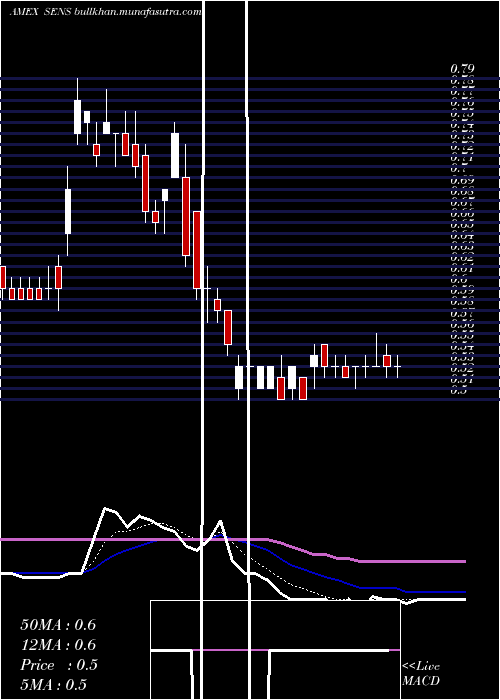The width and height of the screenshot is (500, 700).
Task: Click the Price : 0.5 readout
Action: pyautogui.click(x=59, y=665)
